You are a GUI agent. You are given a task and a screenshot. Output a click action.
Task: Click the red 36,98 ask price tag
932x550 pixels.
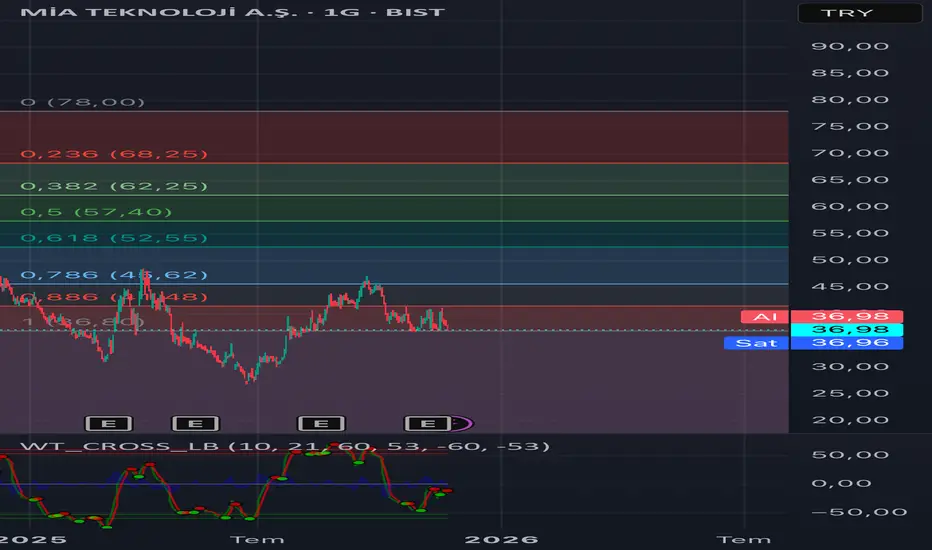tap(847, 316)
